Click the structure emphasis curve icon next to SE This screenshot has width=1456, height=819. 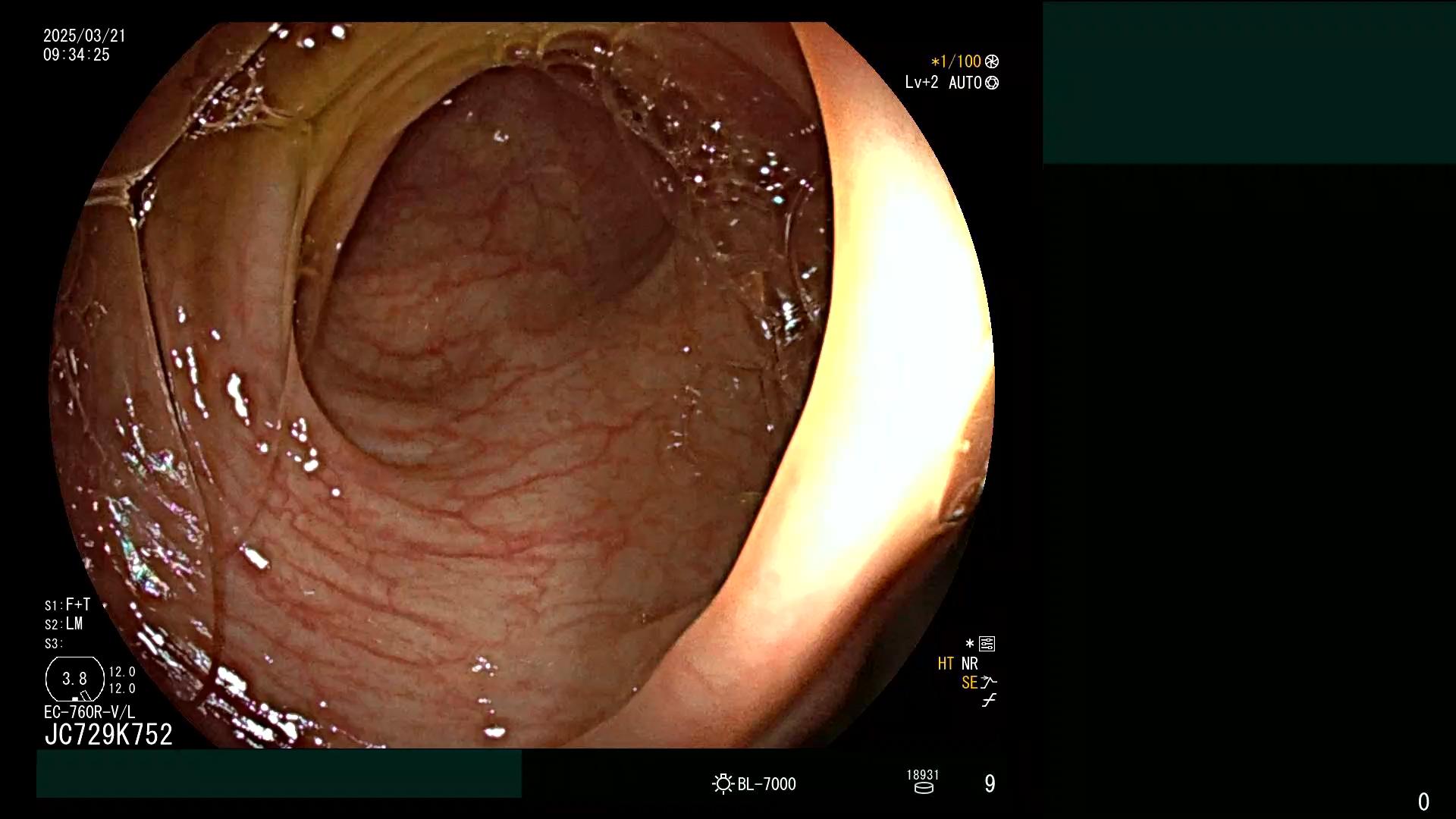point(989,682)
